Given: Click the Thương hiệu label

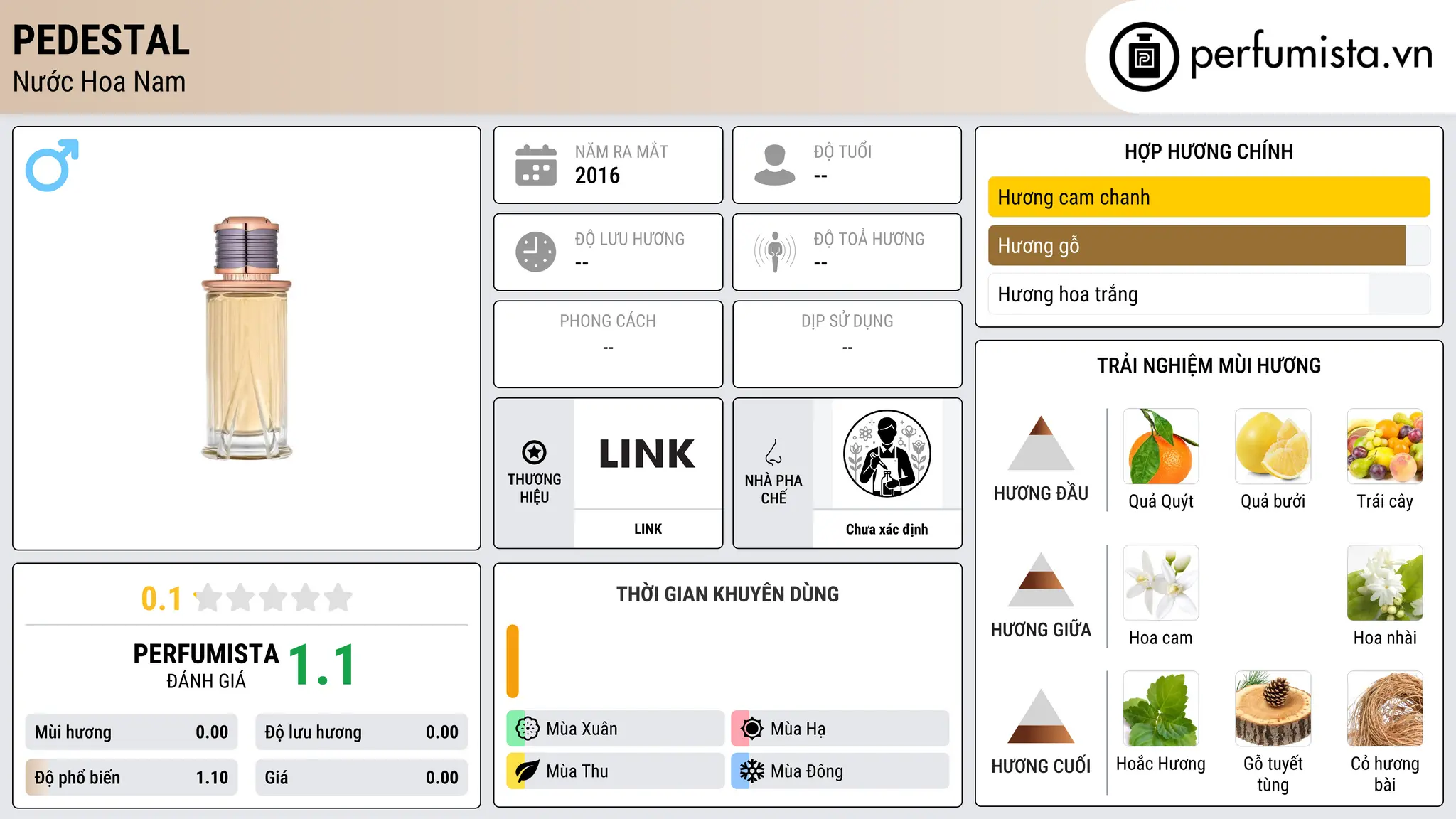Looking at the screenshot, I should (x=534, y=488).
